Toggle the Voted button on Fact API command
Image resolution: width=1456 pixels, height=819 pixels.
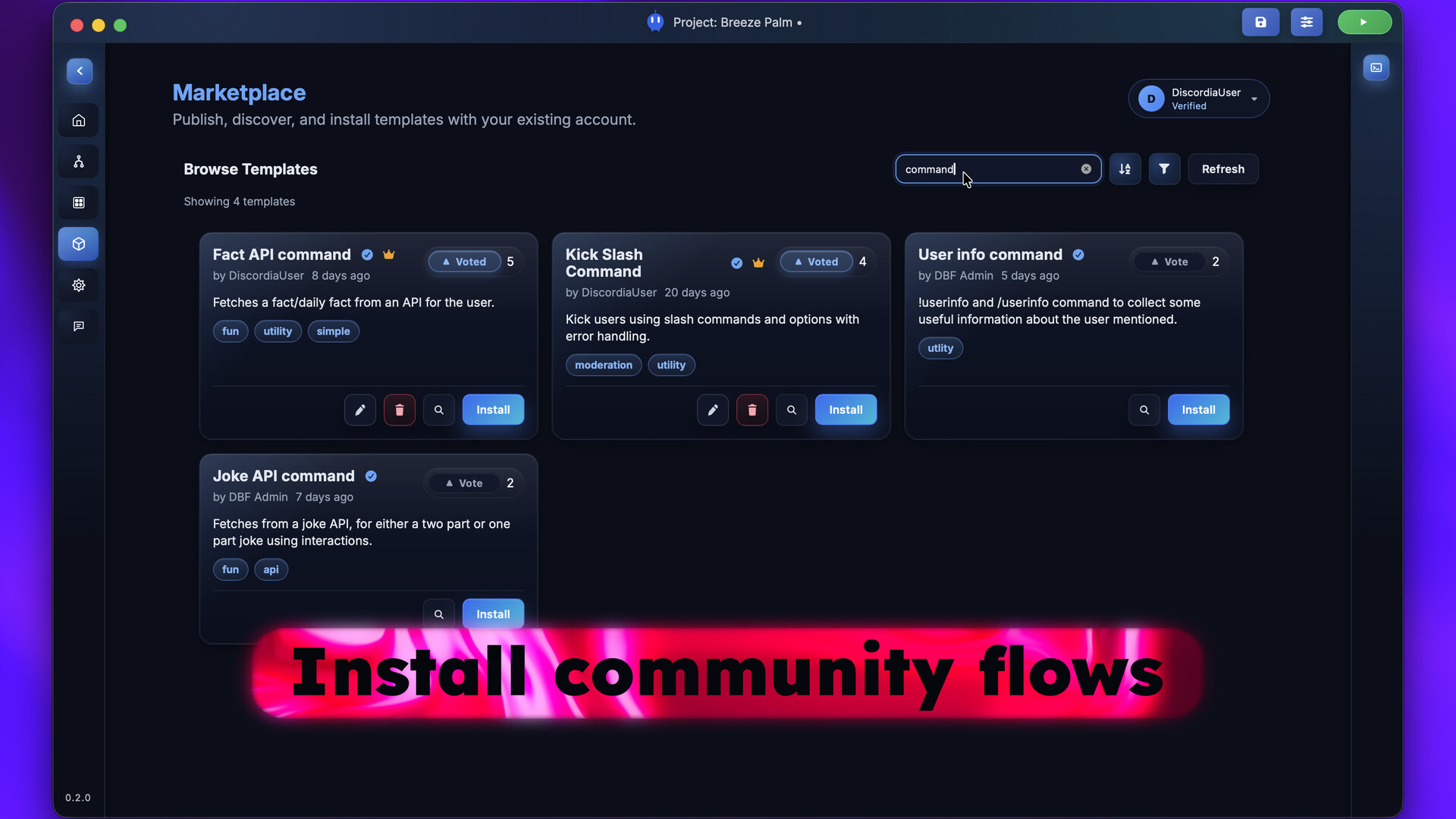pos(464,261)
